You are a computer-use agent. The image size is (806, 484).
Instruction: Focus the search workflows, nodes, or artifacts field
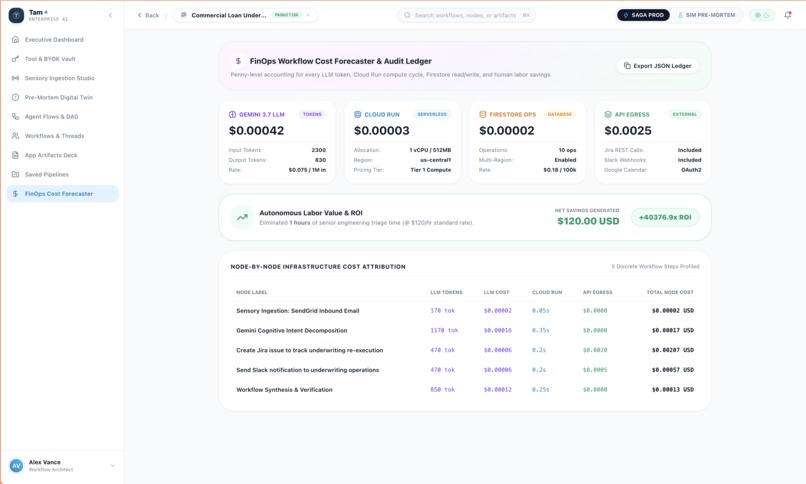pos(466,15)
